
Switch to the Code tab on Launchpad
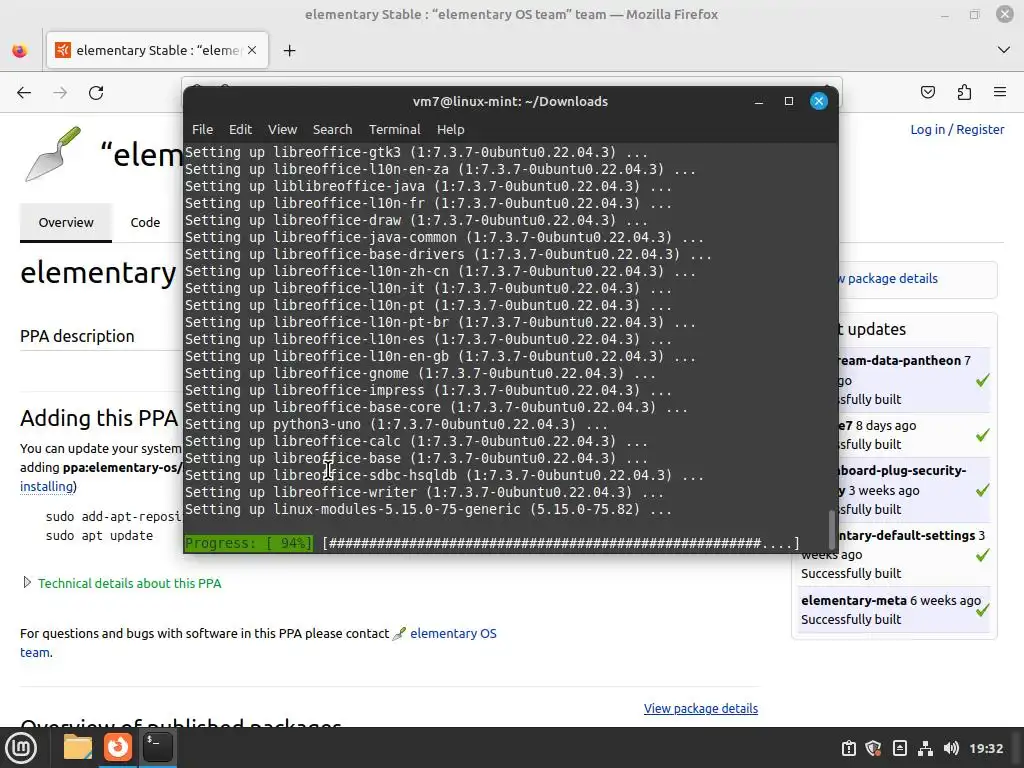coord(145,223)
